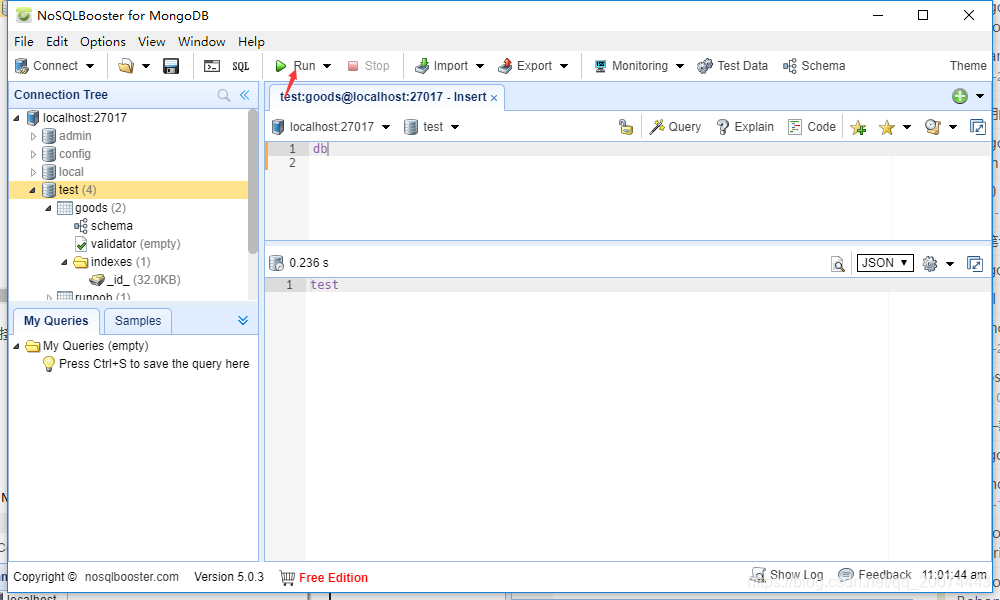Click the result maximize panel icon

[975, 263]
